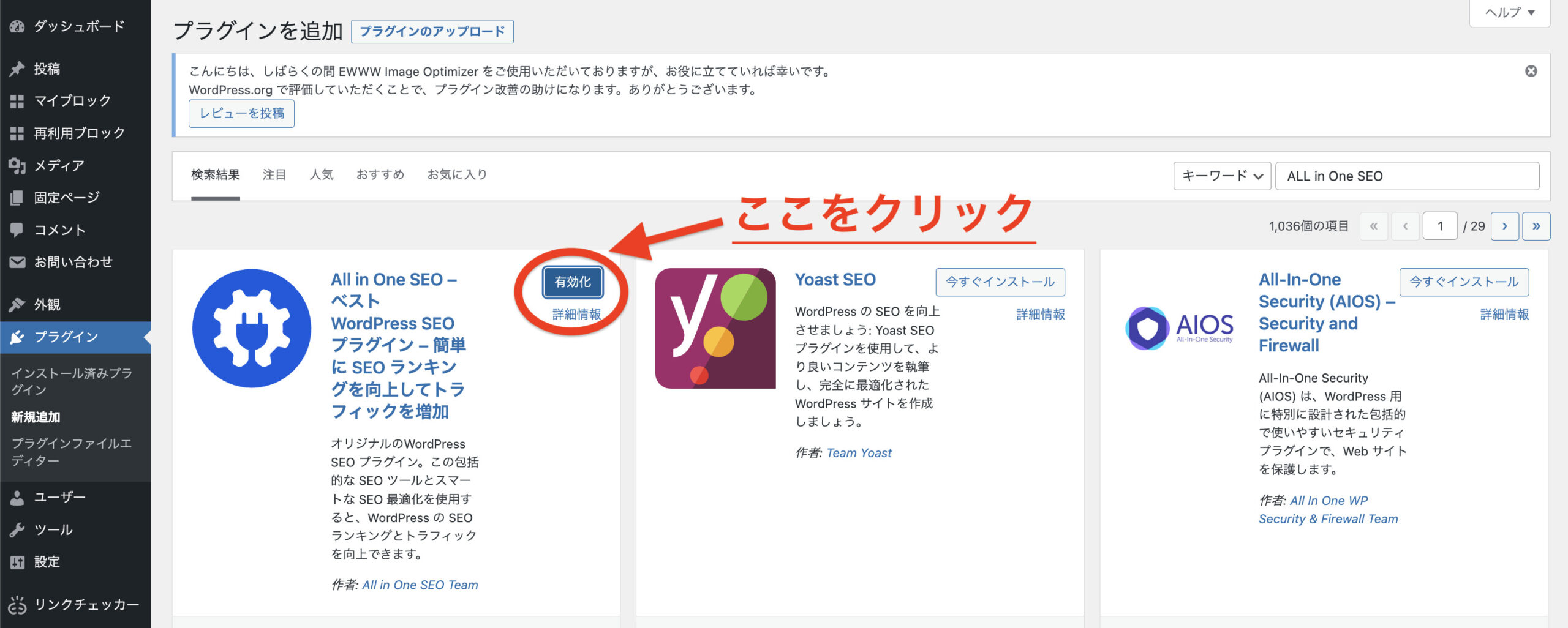
Task: Click the AIOS security plugin logo
Action: coord(1180,328)
